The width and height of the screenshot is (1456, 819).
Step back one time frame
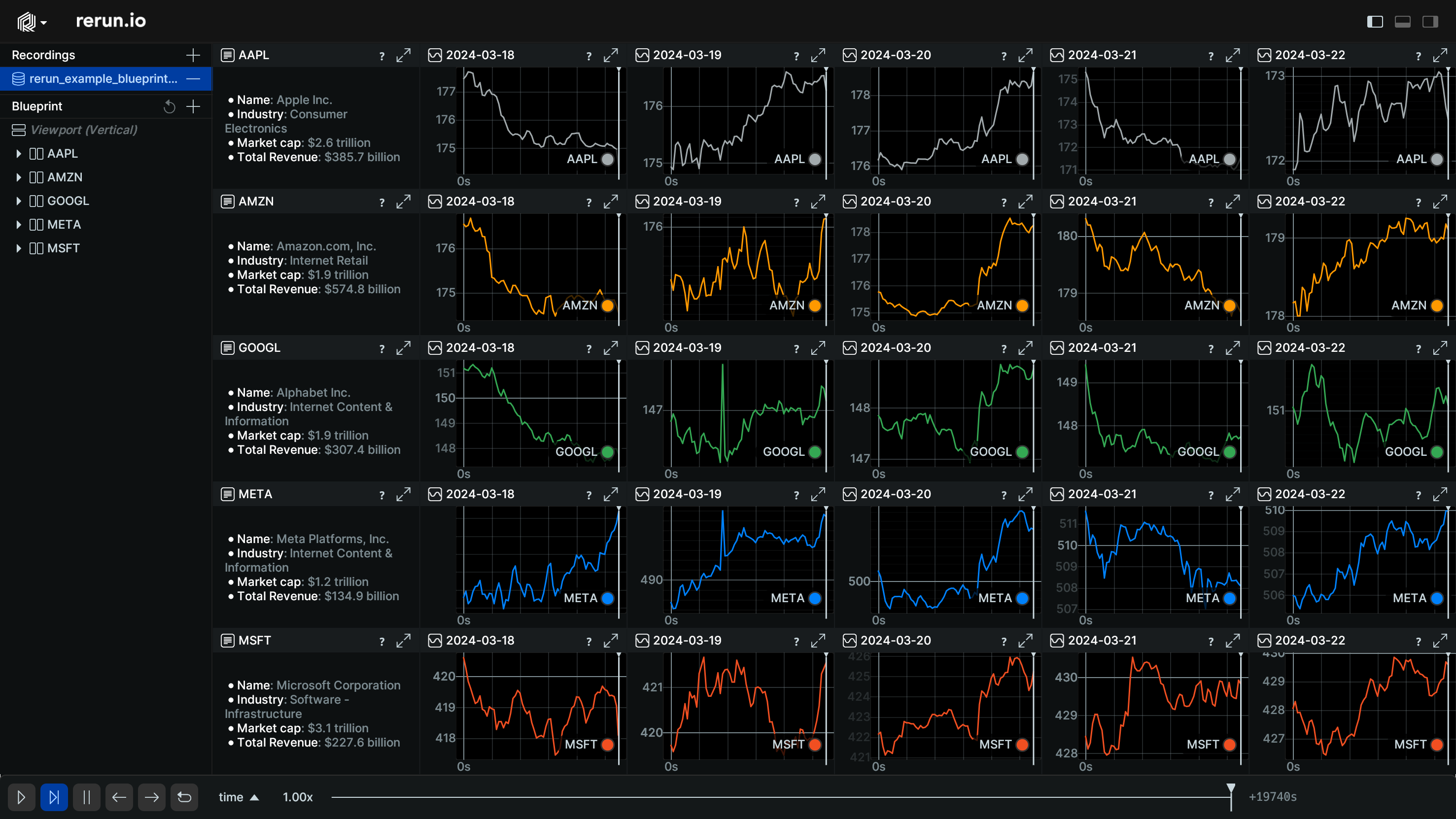[x=119, y=797]
